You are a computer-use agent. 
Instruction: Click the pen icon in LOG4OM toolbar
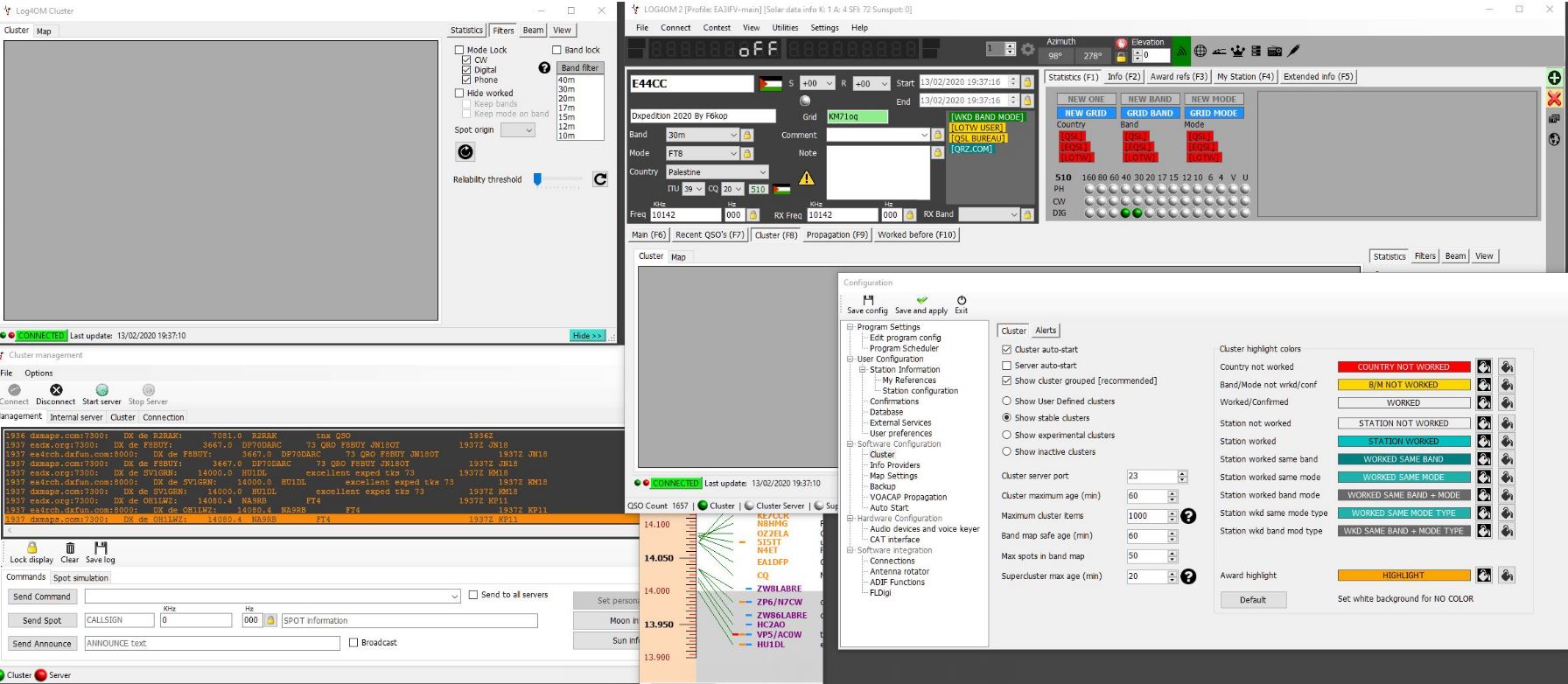(x=1294, y=51)
